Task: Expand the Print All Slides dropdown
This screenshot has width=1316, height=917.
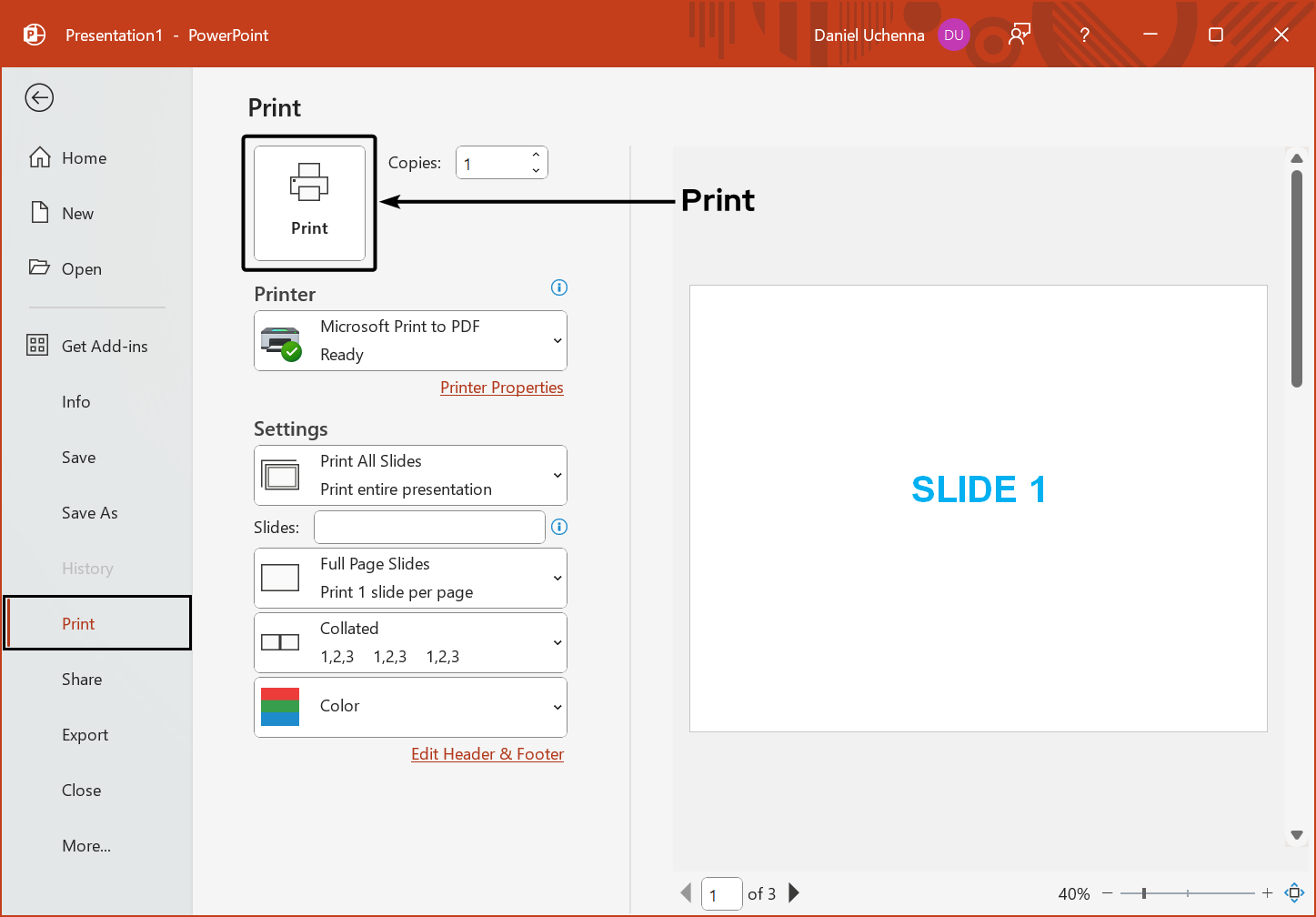Action: coord(558,475)
